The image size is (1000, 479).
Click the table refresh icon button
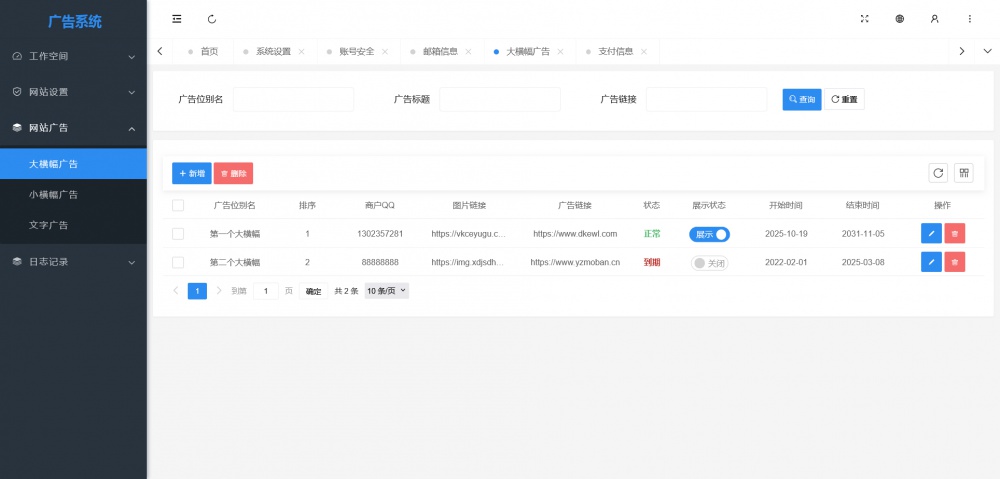(938, 173)
